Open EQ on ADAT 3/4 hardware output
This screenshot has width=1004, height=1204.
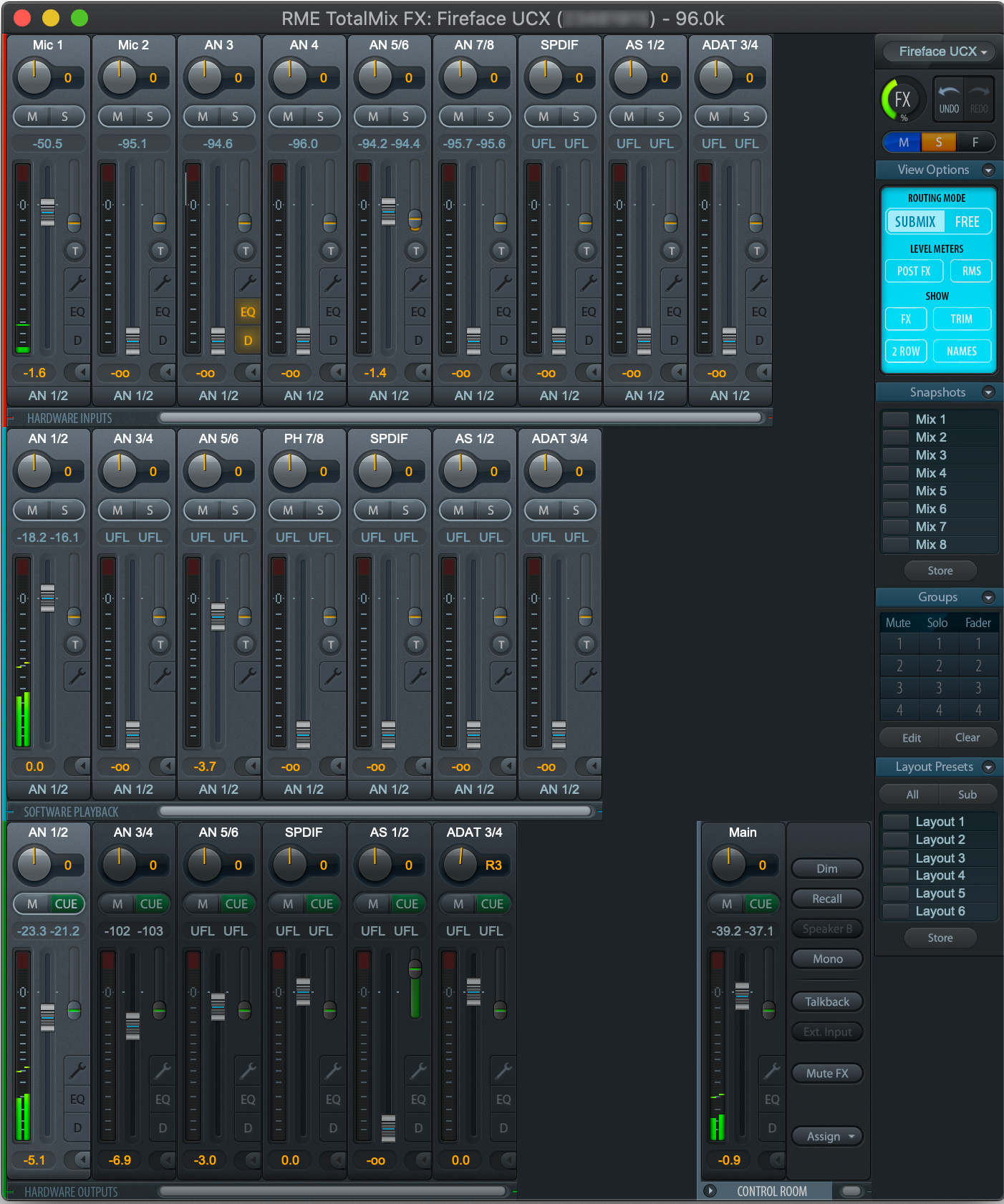coord(503,1099)
